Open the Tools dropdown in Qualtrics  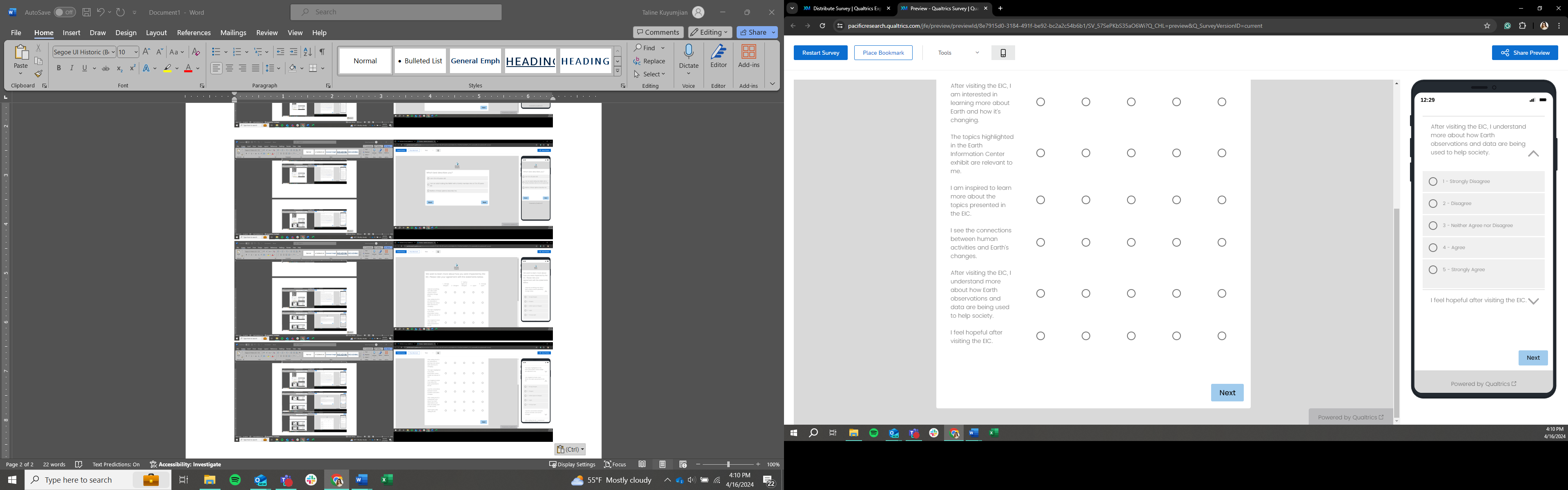pyautogui.click(x=958, y=53)
